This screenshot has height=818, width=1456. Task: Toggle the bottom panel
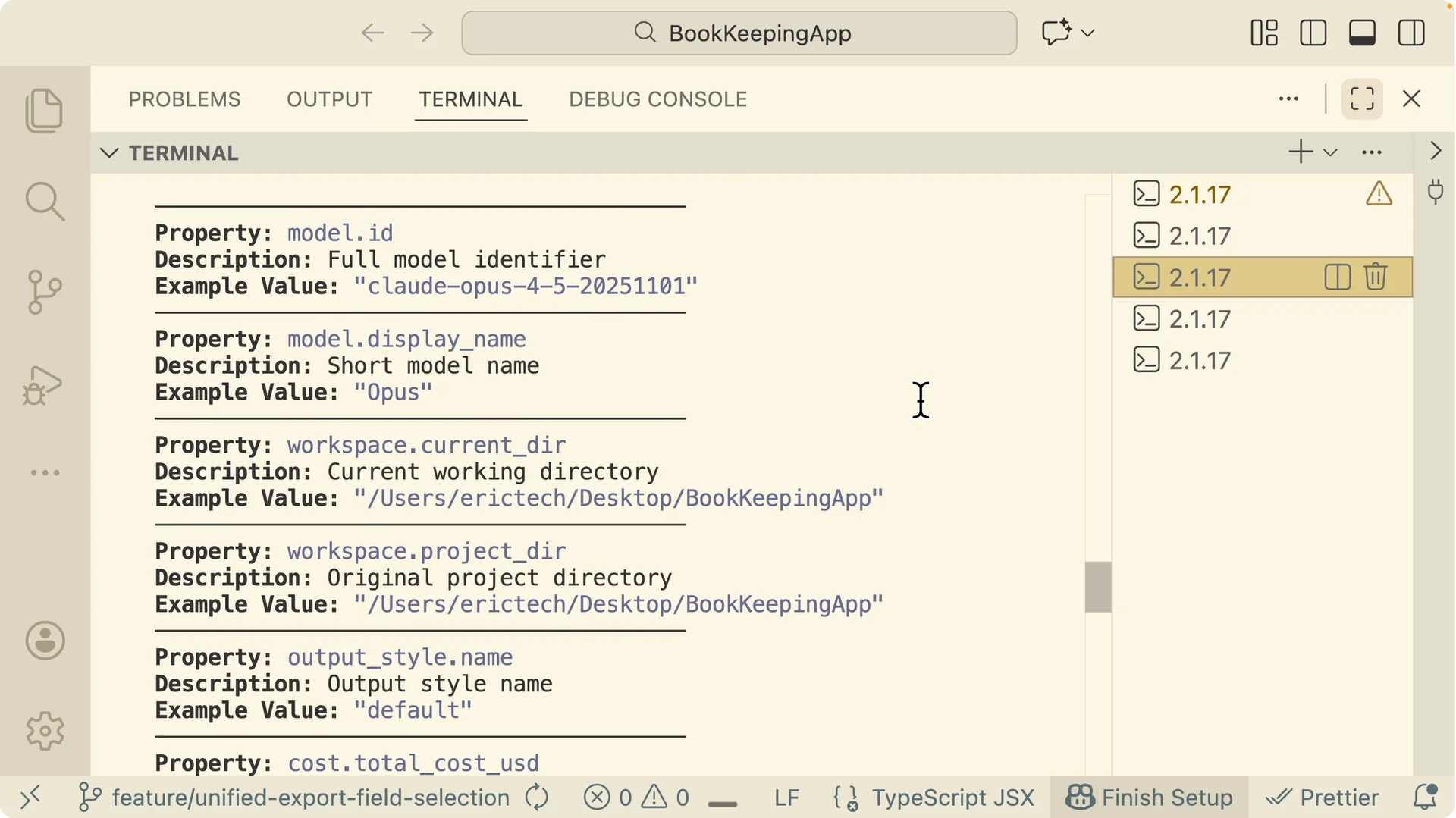point(1363,33)
